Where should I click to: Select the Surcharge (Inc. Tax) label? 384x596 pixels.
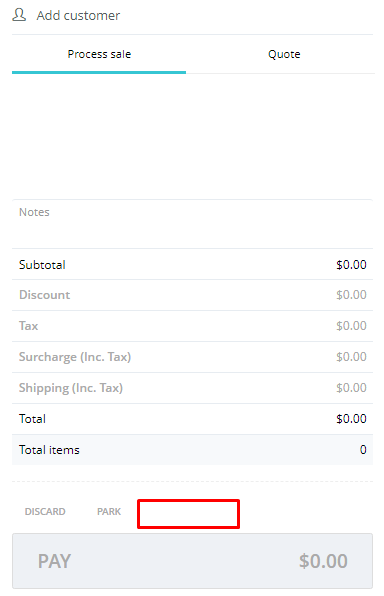(x=75, y=357)
